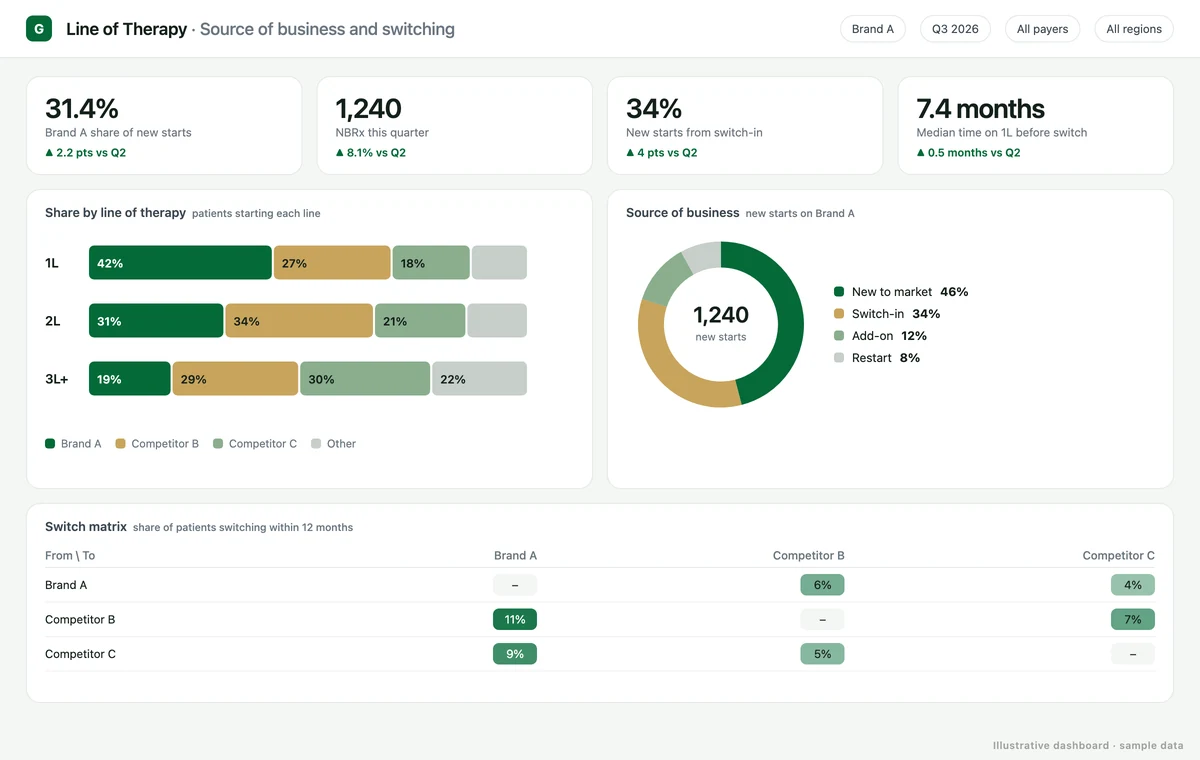Click the Competitor B column header in matrix
Viewport: 1200px width, 760px height.
(x=809, y=555)
